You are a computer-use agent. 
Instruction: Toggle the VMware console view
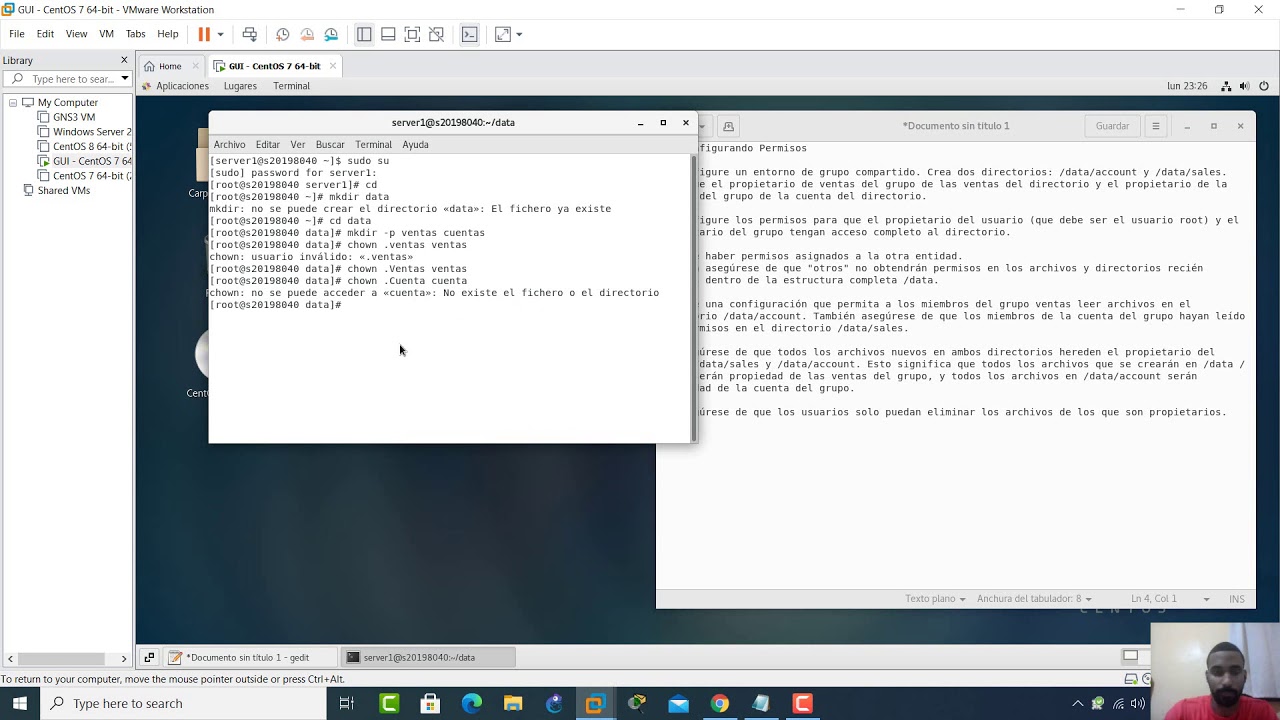click(469, 34)
